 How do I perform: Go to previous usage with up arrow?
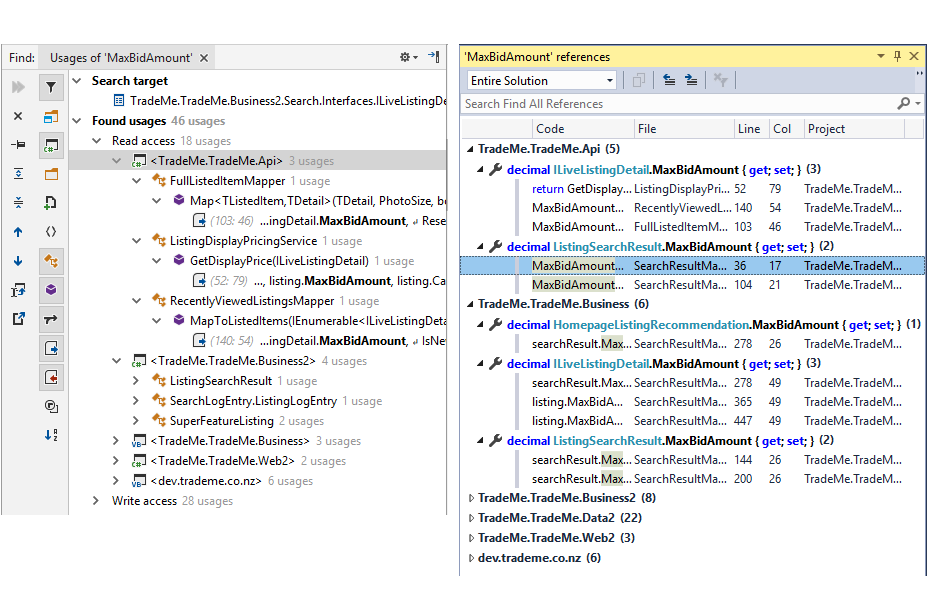[x=18, y=232]
